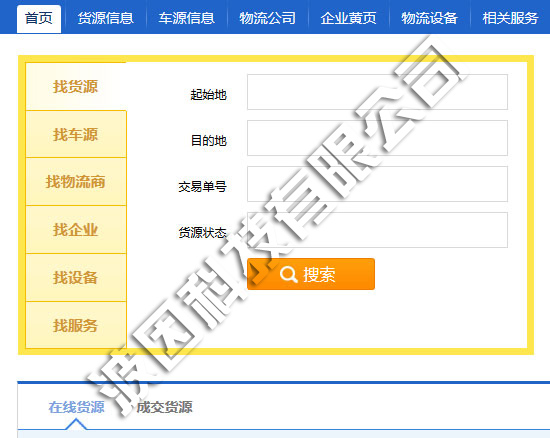
Task: Click into the 交易单号 text box
Action: pos(377,184)
